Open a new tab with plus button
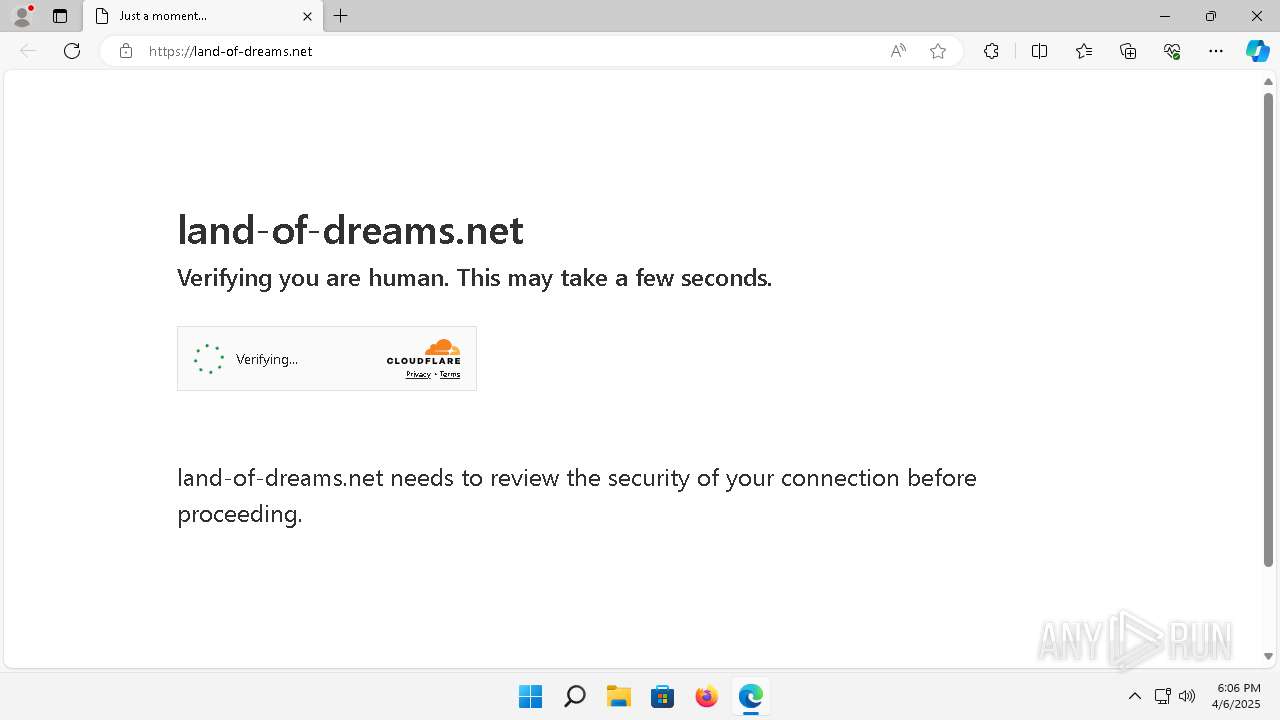 tap(341, 16)
